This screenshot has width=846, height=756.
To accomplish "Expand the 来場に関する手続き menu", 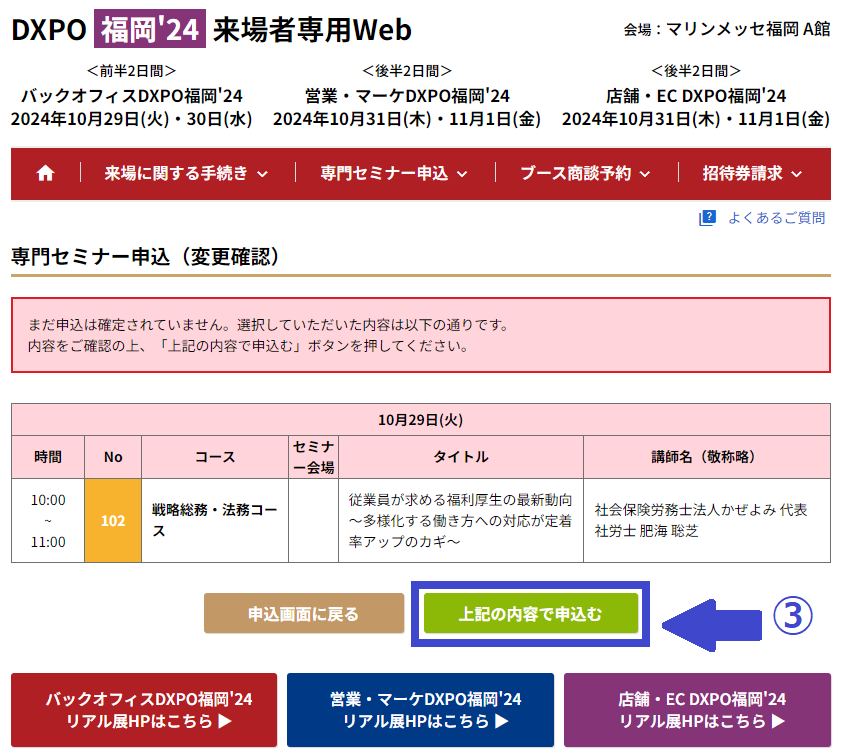I will coord(187,173).
